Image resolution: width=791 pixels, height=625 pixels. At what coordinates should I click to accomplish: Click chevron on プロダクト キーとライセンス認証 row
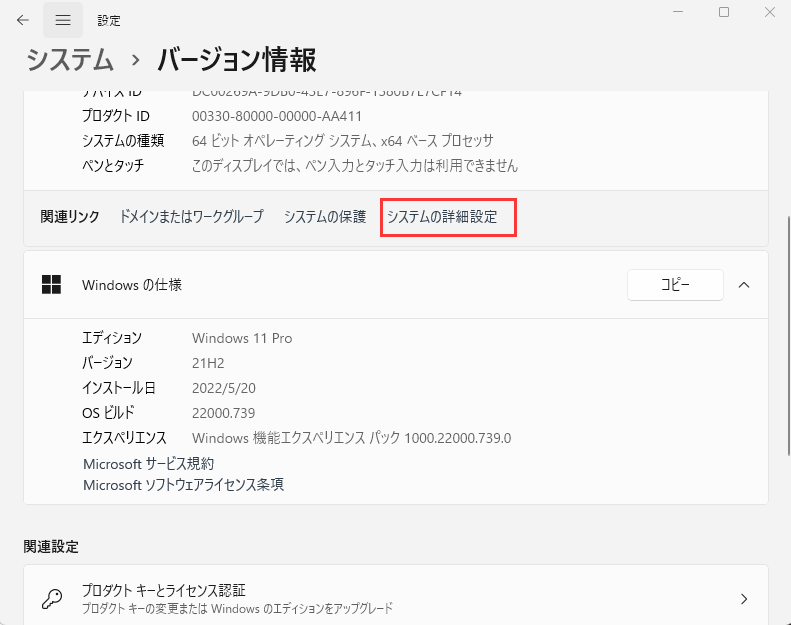(743, 599)
